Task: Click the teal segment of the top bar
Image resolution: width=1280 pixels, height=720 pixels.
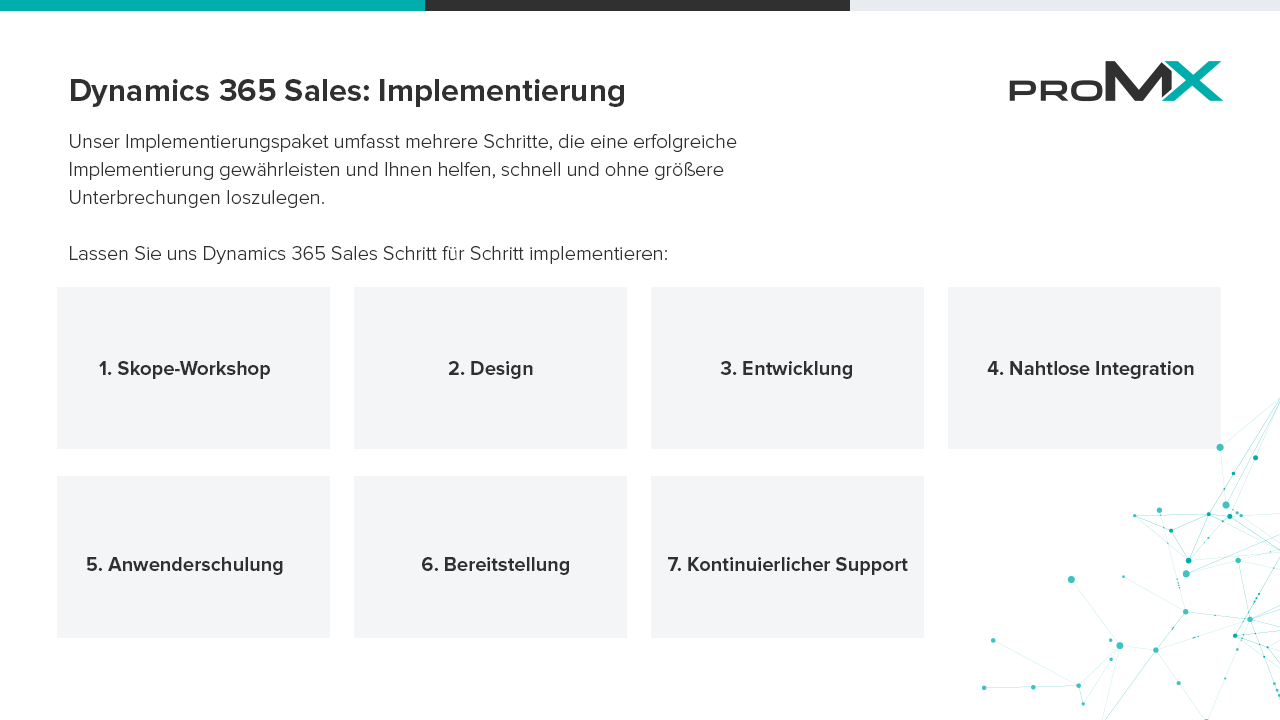Action: point(212,5)
